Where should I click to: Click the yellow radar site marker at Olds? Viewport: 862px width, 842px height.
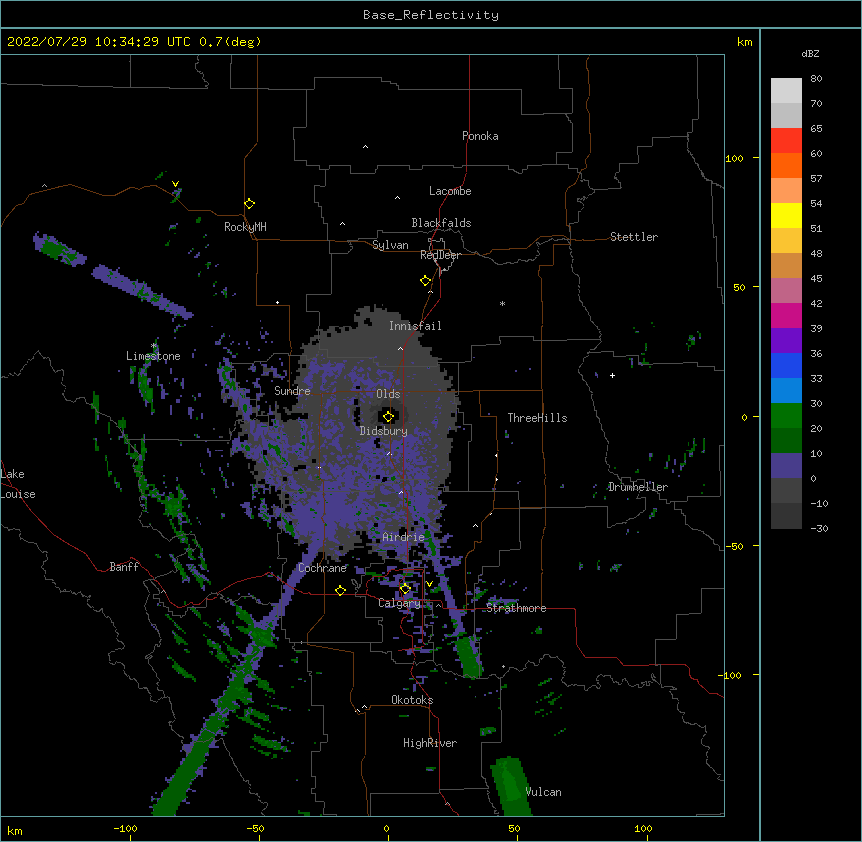[x=388, y=416]
